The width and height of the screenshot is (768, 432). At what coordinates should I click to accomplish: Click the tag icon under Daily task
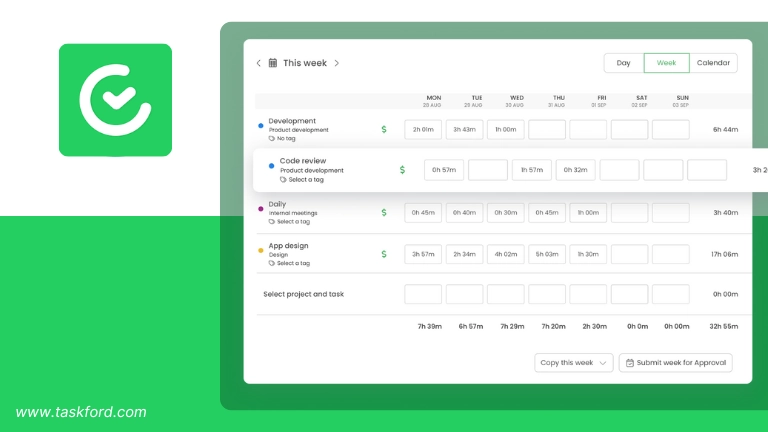[272, 221]
